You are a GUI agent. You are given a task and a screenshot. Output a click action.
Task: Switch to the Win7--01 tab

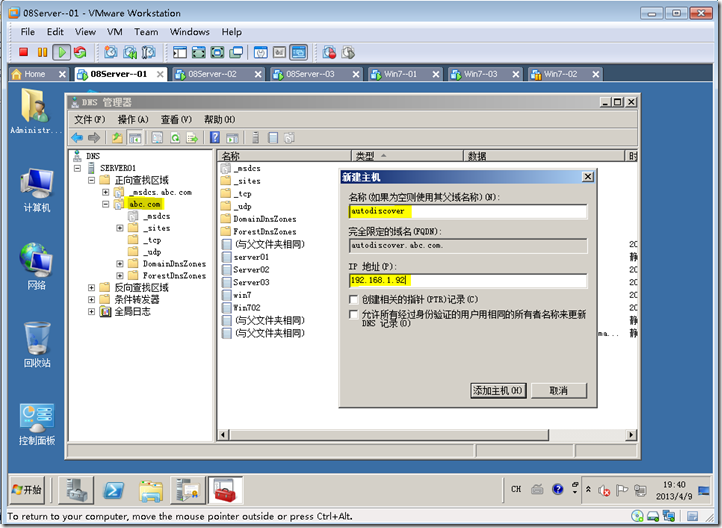(x=405, y=74)
